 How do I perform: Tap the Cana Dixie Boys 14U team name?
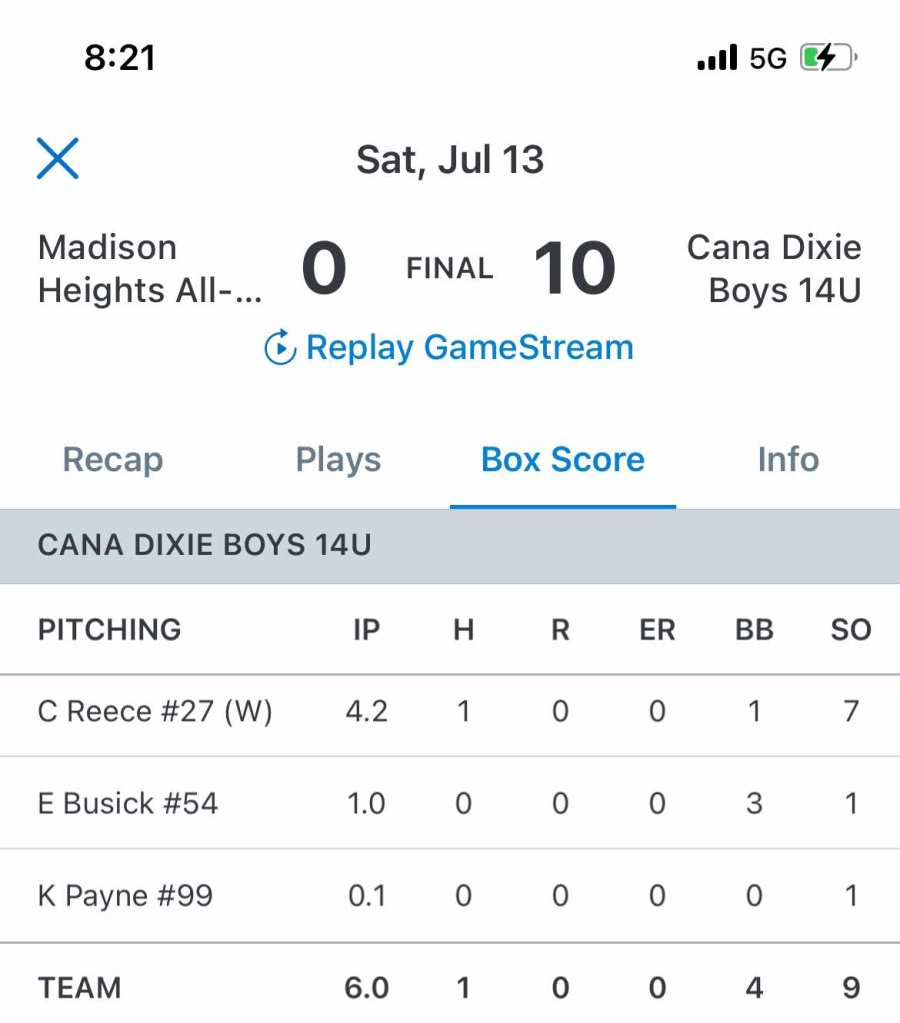774,269
